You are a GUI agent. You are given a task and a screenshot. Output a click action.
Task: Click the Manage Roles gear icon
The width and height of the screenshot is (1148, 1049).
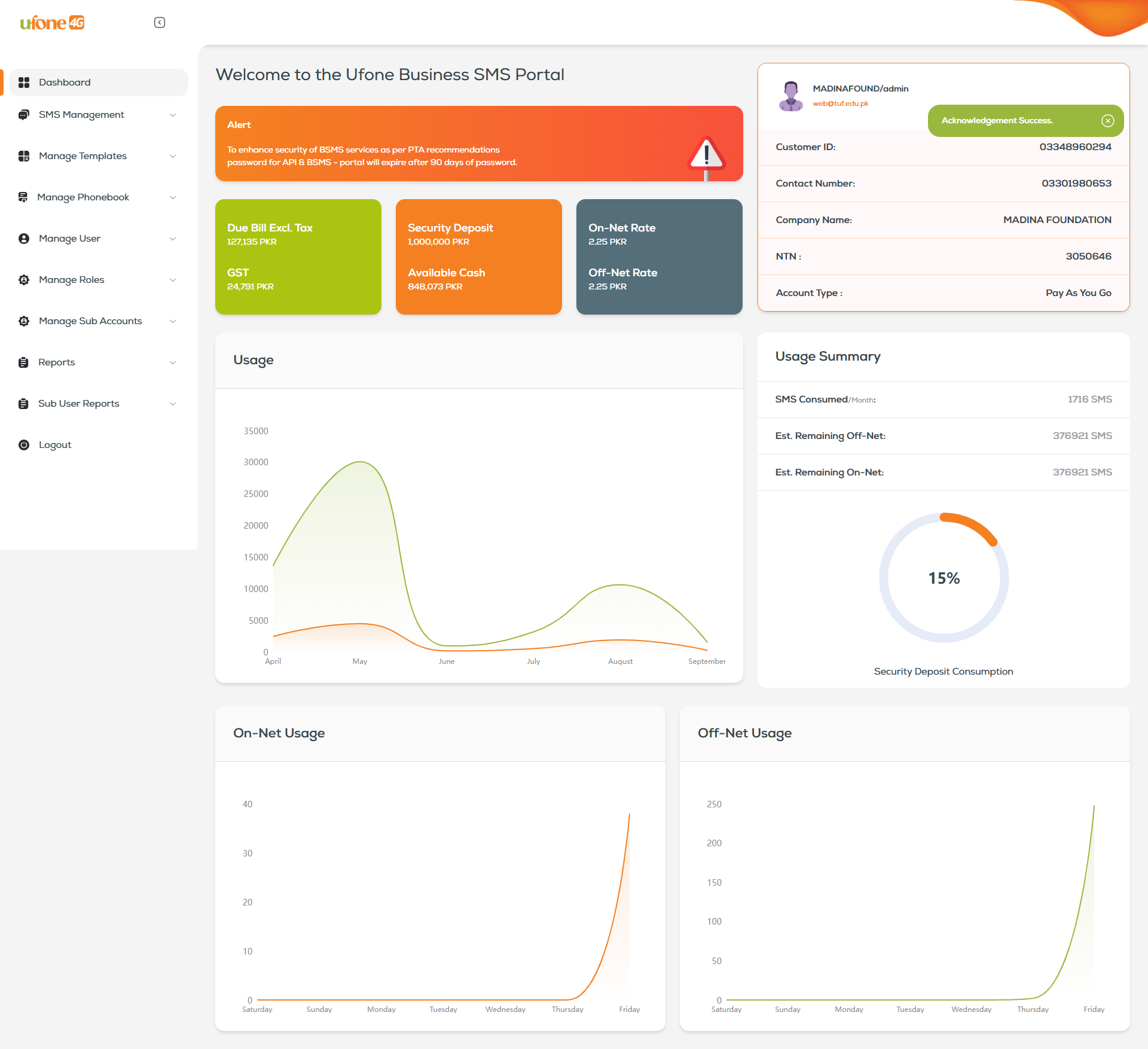pos(24,280)
